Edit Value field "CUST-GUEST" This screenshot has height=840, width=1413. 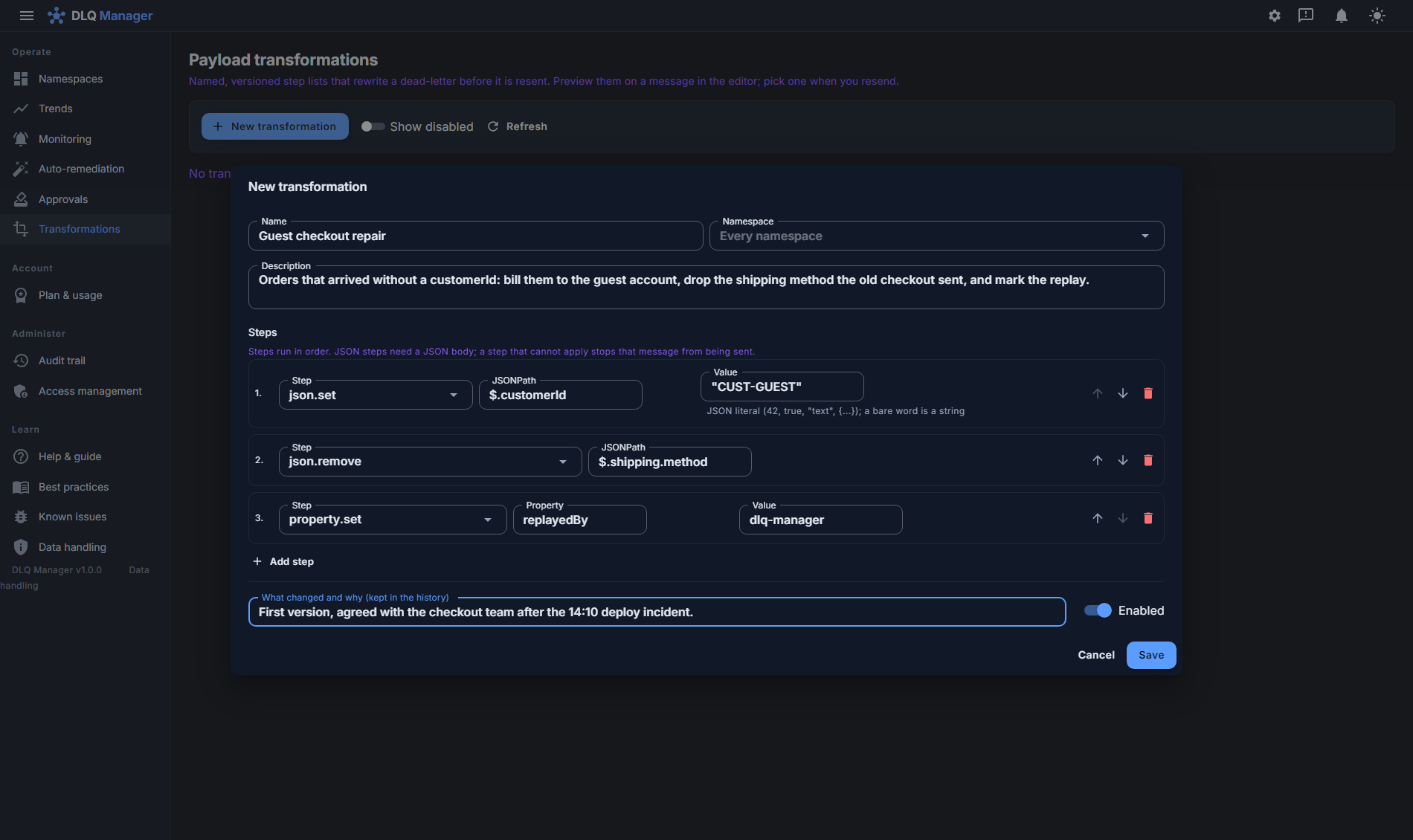coord(782,387)
